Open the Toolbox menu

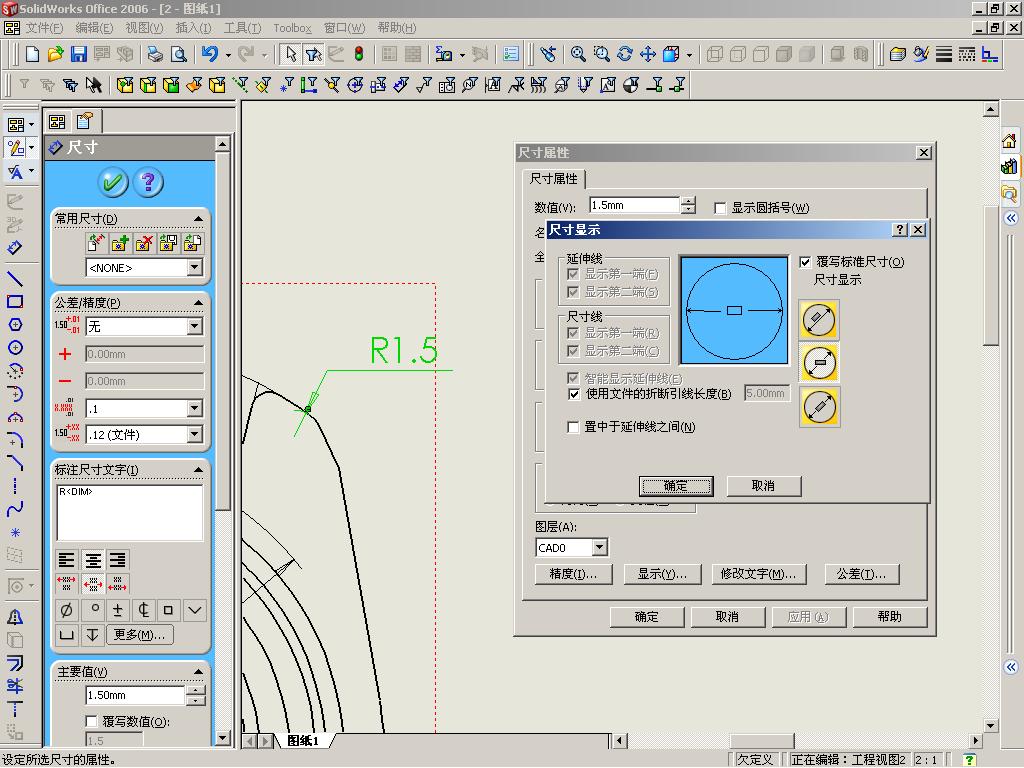292,28
